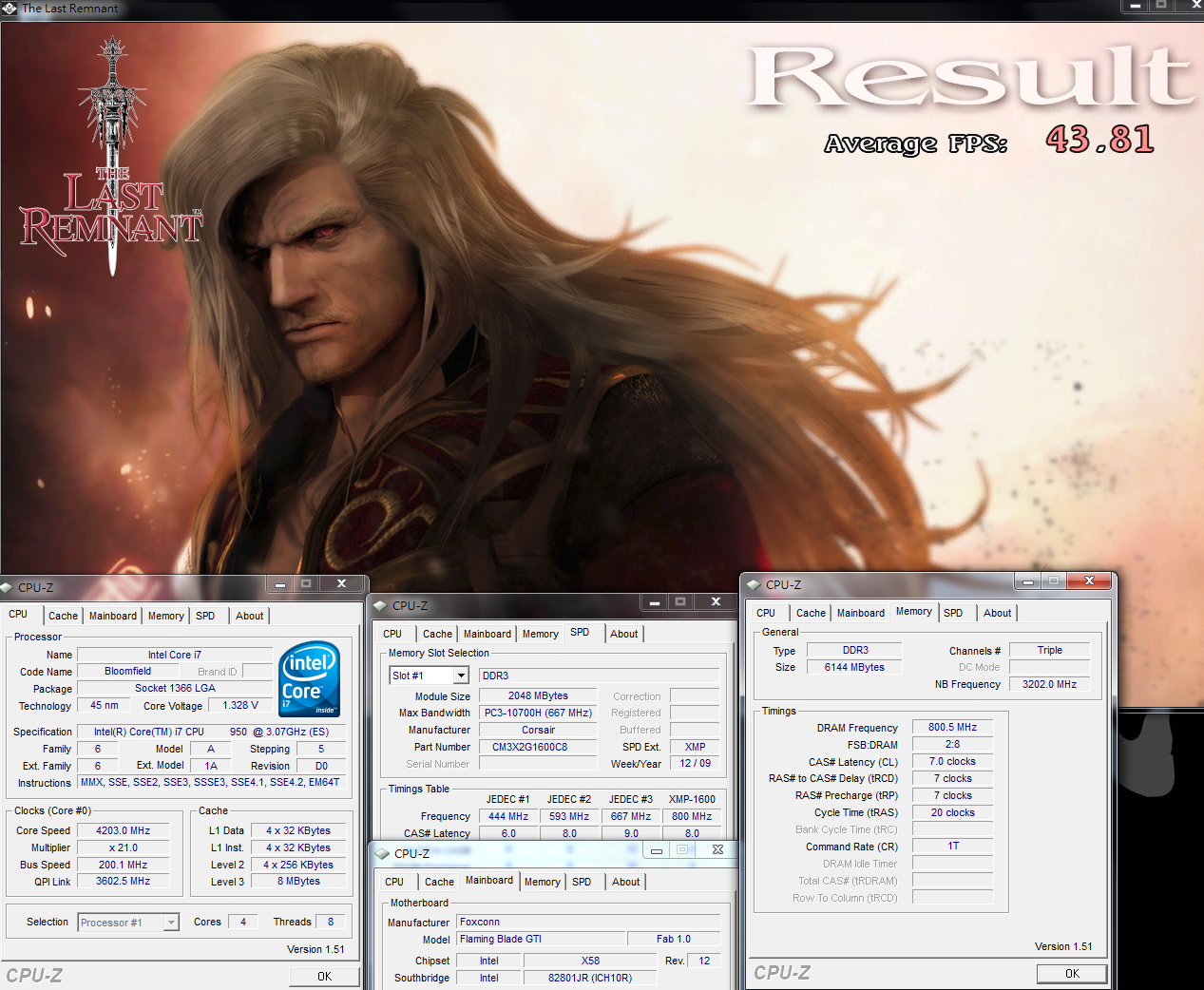
Task: Open About tab in the Processor window
Action: 250,616
